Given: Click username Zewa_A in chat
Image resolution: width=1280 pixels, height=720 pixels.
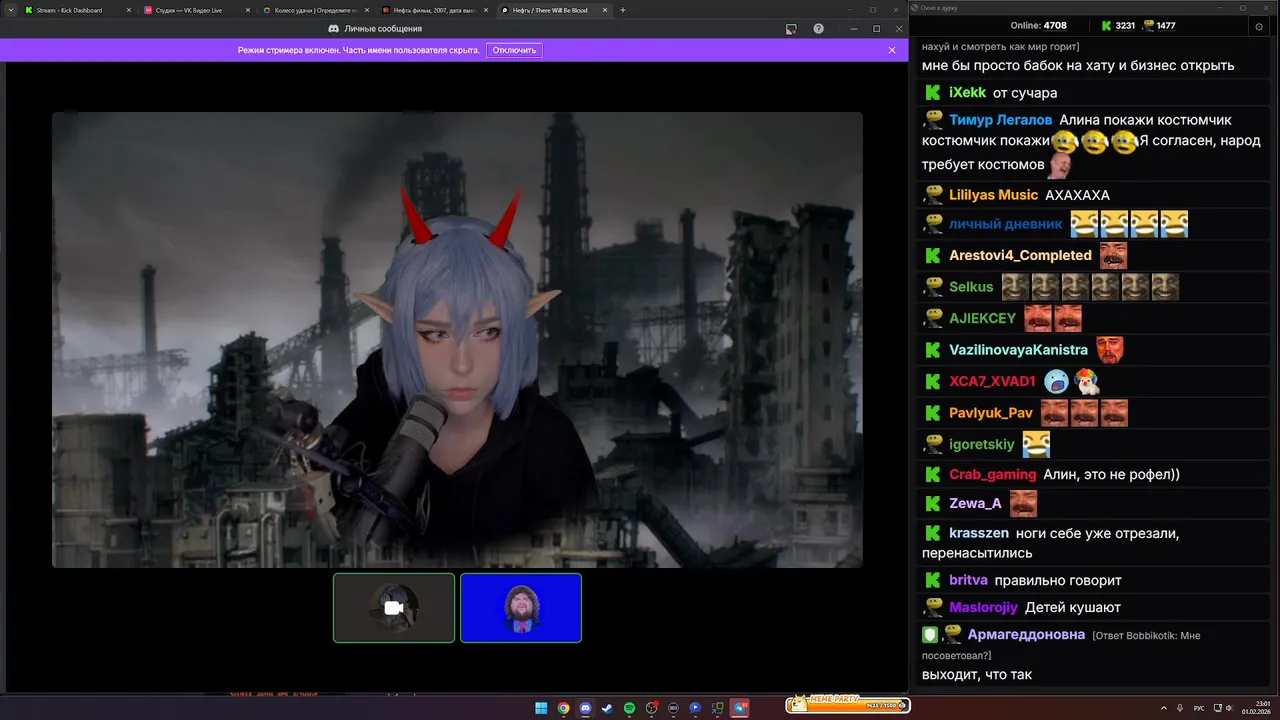Looking at the screenshot, I should (x=975, y=504).
